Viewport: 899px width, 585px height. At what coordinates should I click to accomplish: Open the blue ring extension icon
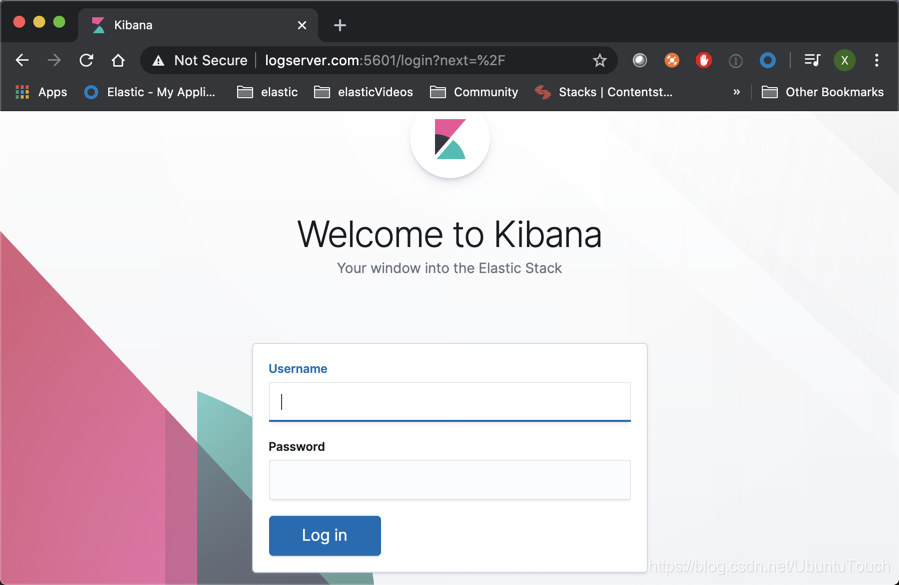point(768,60)
